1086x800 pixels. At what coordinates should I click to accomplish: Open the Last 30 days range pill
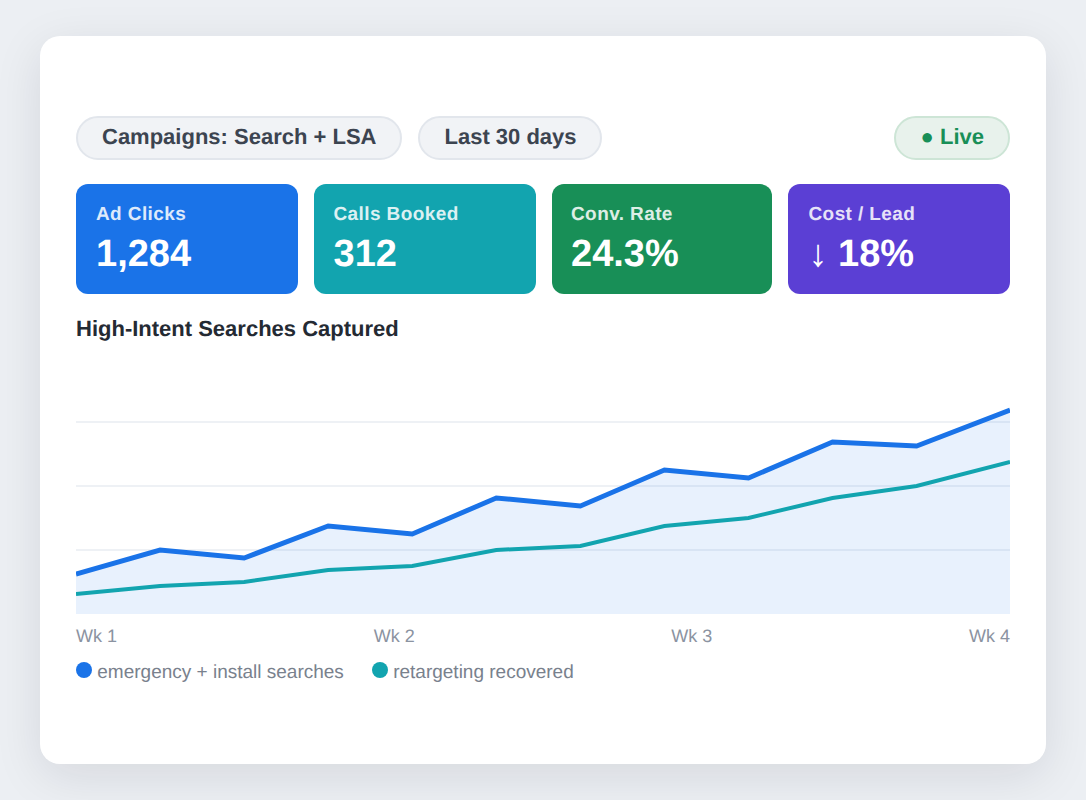(510, 137)
